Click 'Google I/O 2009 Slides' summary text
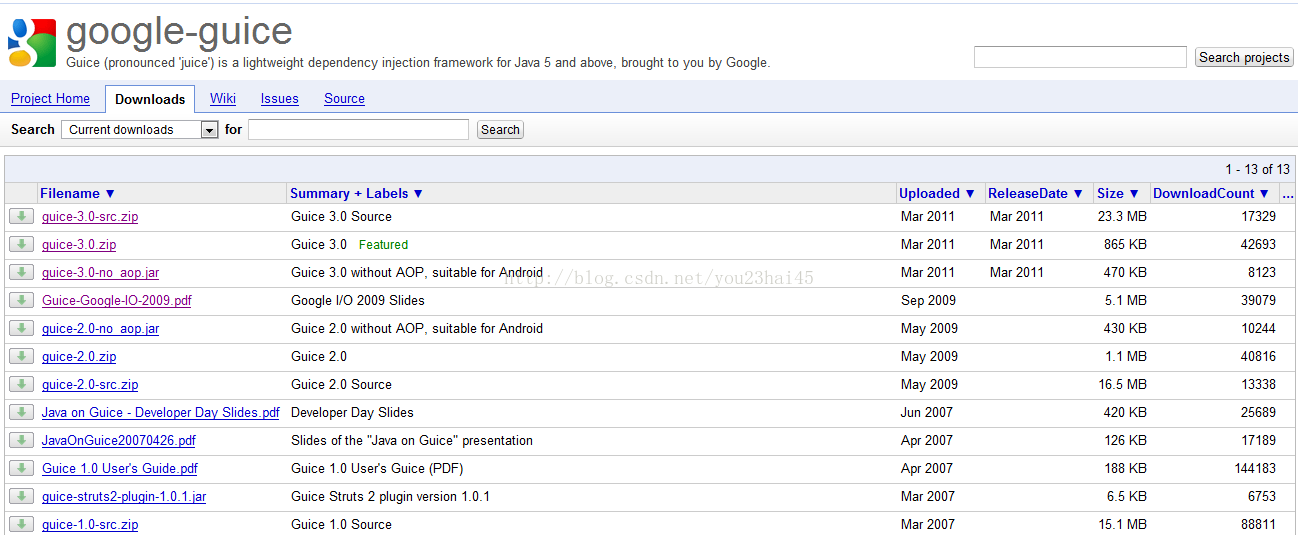The height and width of the screenshot is (535, 1298). tap(358, 300)
